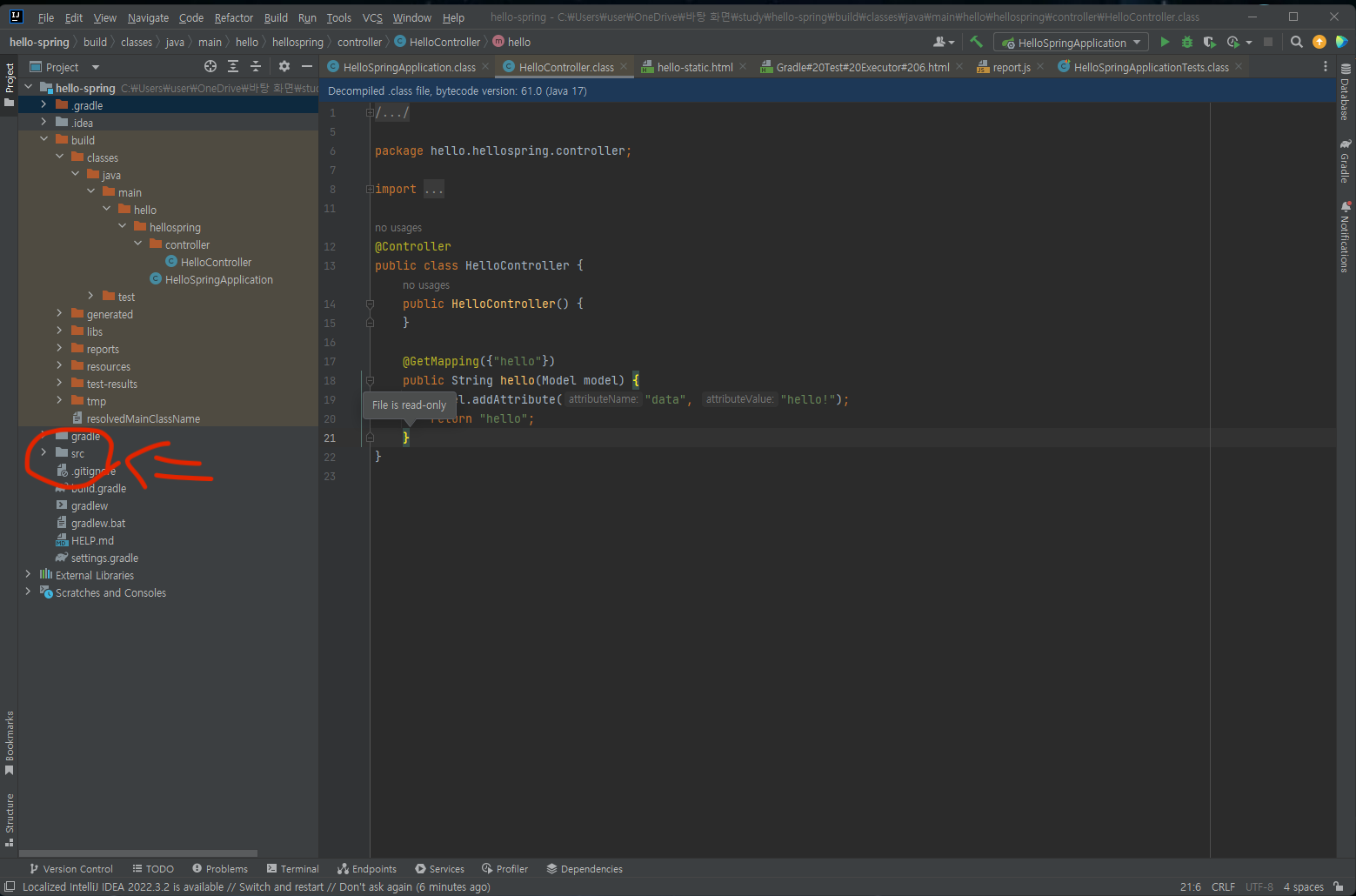Screen dimensions: 1356x896
Task: Expand the External Libraries node
Action: click(x=28, y=574)
